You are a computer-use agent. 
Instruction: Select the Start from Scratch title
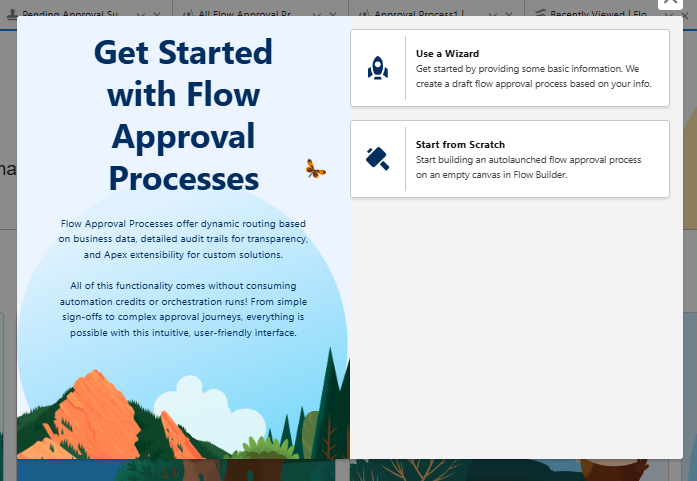pos(460,144)
